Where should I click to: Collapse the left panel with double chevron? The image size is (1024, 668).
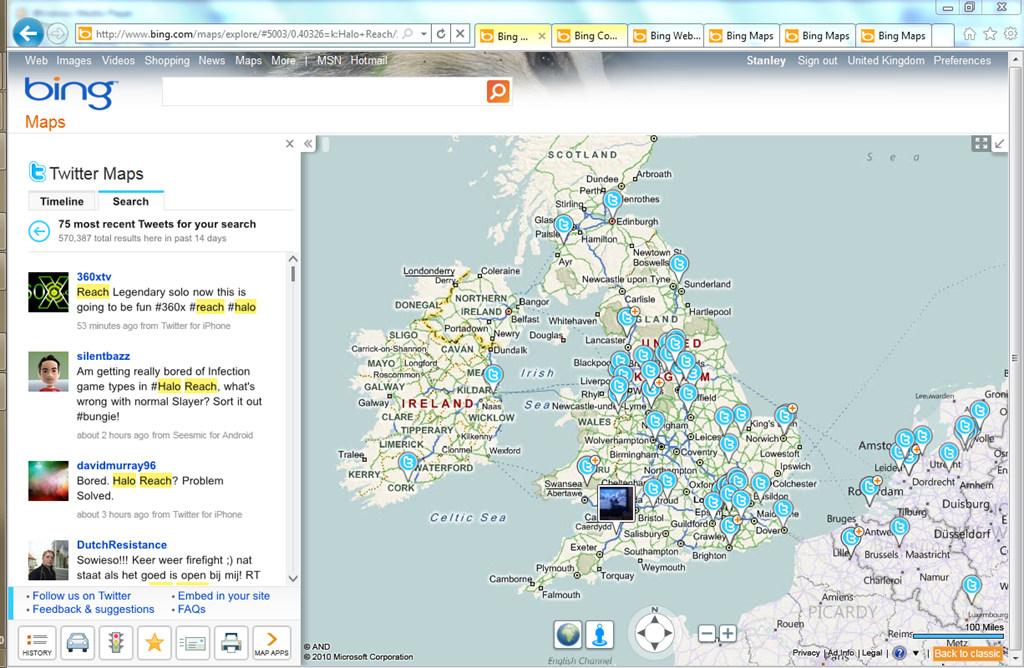pyautogui.click(x=309, y=144)
